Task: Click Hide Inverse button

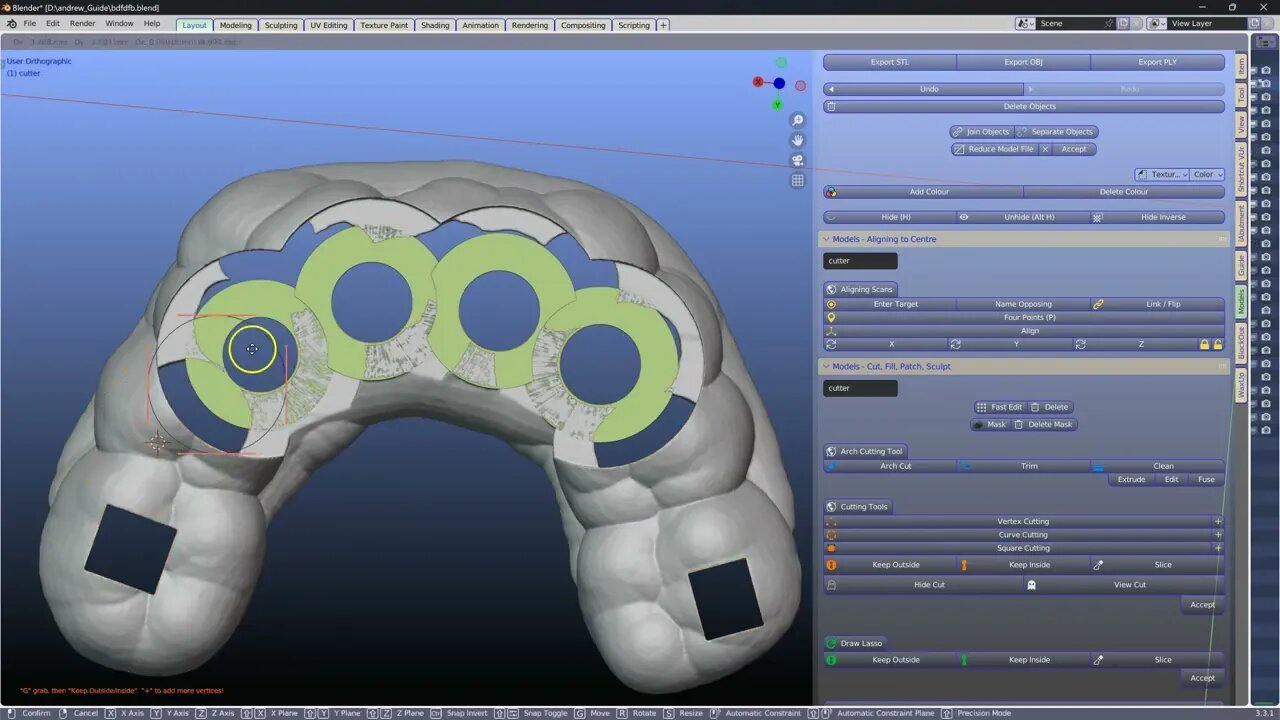Action: 1157,217
